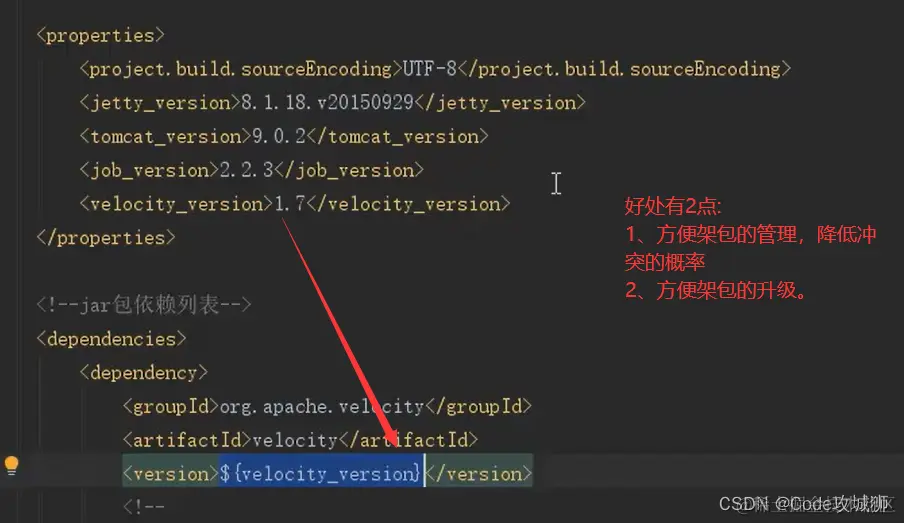Click the tomcat version value 9.0.2
Viewport: 904px width, 523px height.
pyautogui.click(x=279, y=137)
